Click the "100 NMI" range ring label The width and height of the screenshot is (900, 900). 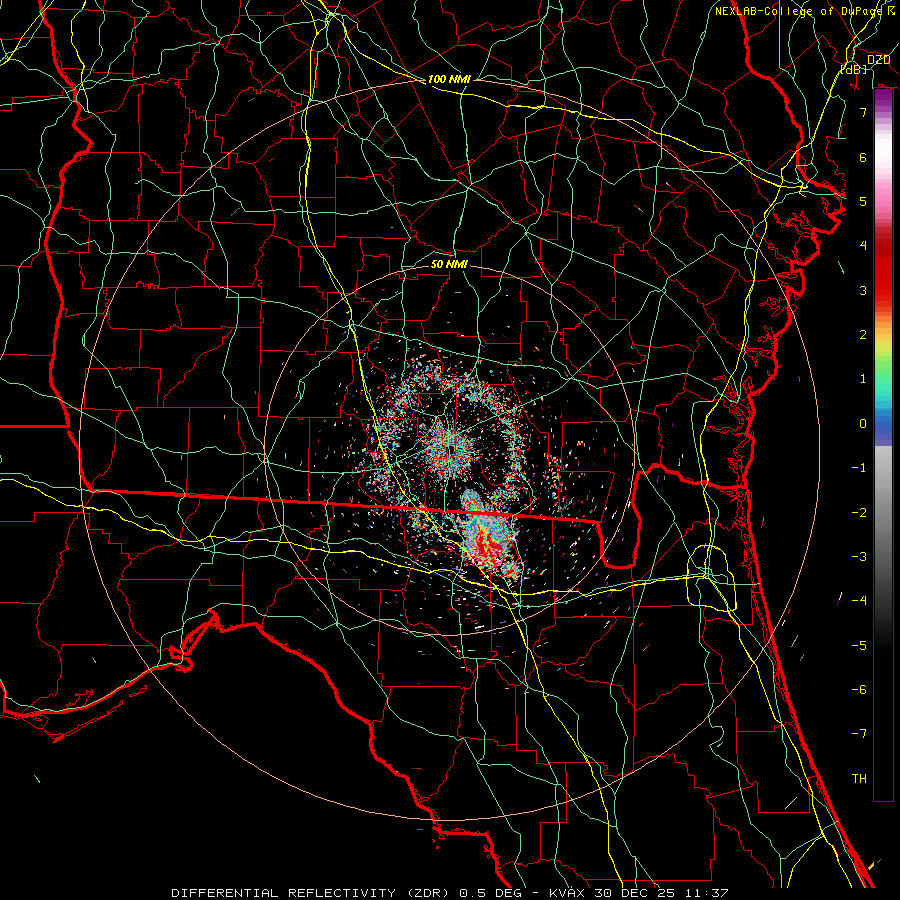point(449,79)
